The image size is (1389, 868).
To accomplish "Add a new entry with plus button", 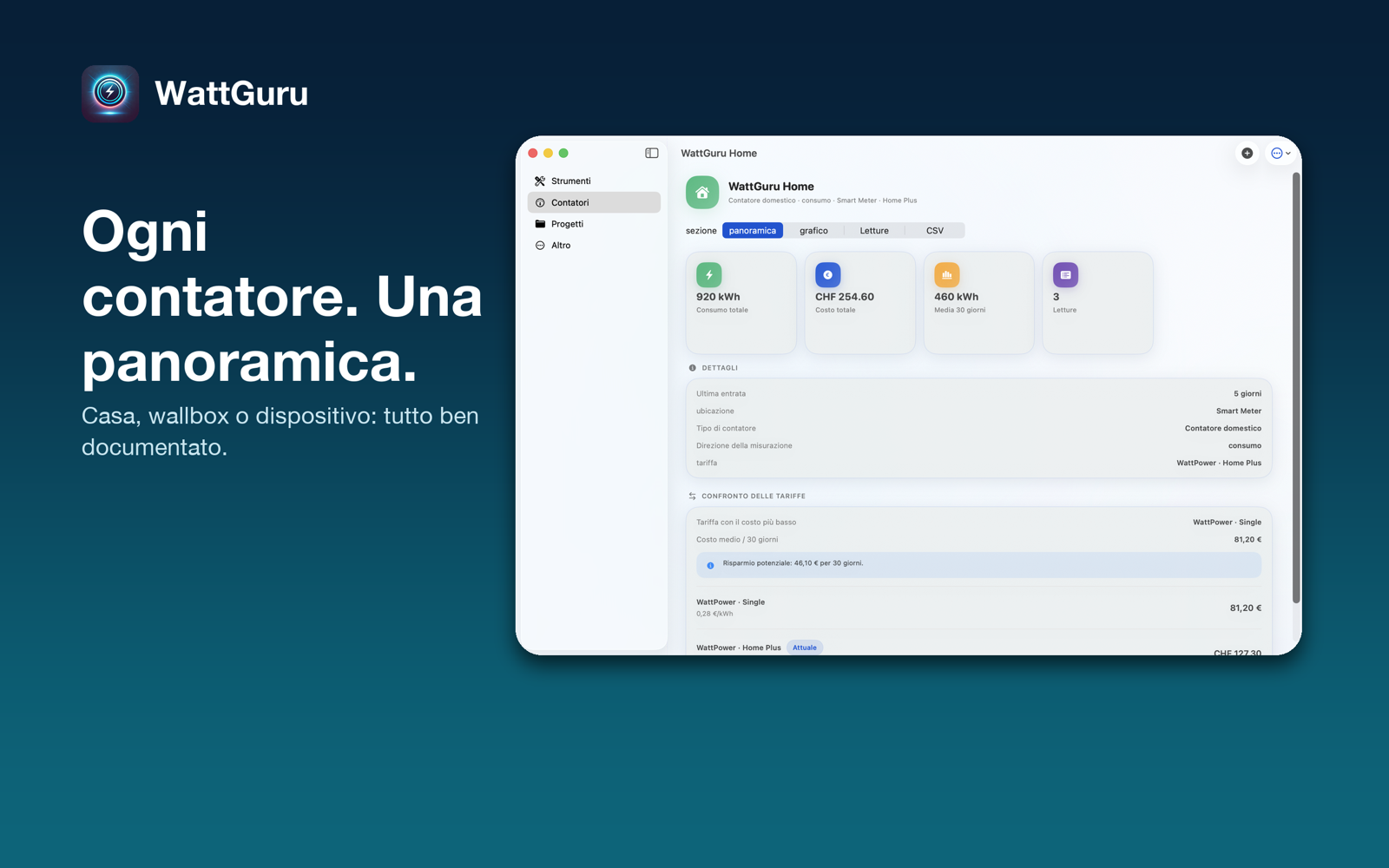I will click(1247, 153).
